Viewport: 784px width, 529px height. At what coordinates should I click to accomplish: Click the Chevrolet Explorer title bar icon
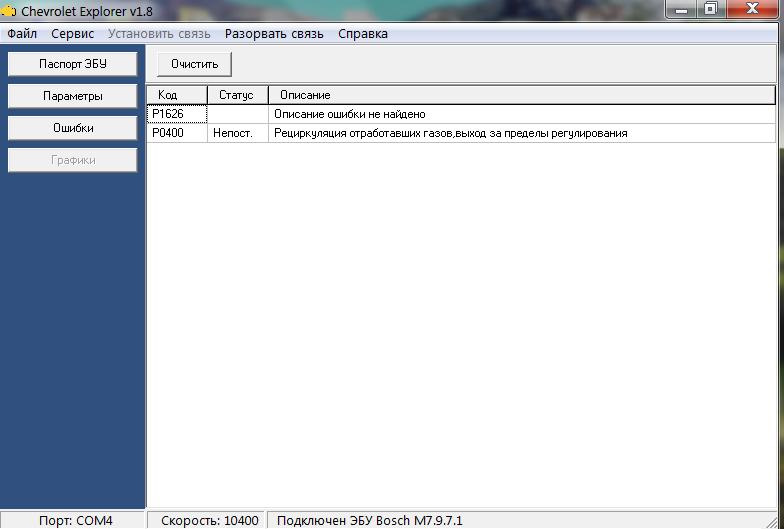(8, 10)
